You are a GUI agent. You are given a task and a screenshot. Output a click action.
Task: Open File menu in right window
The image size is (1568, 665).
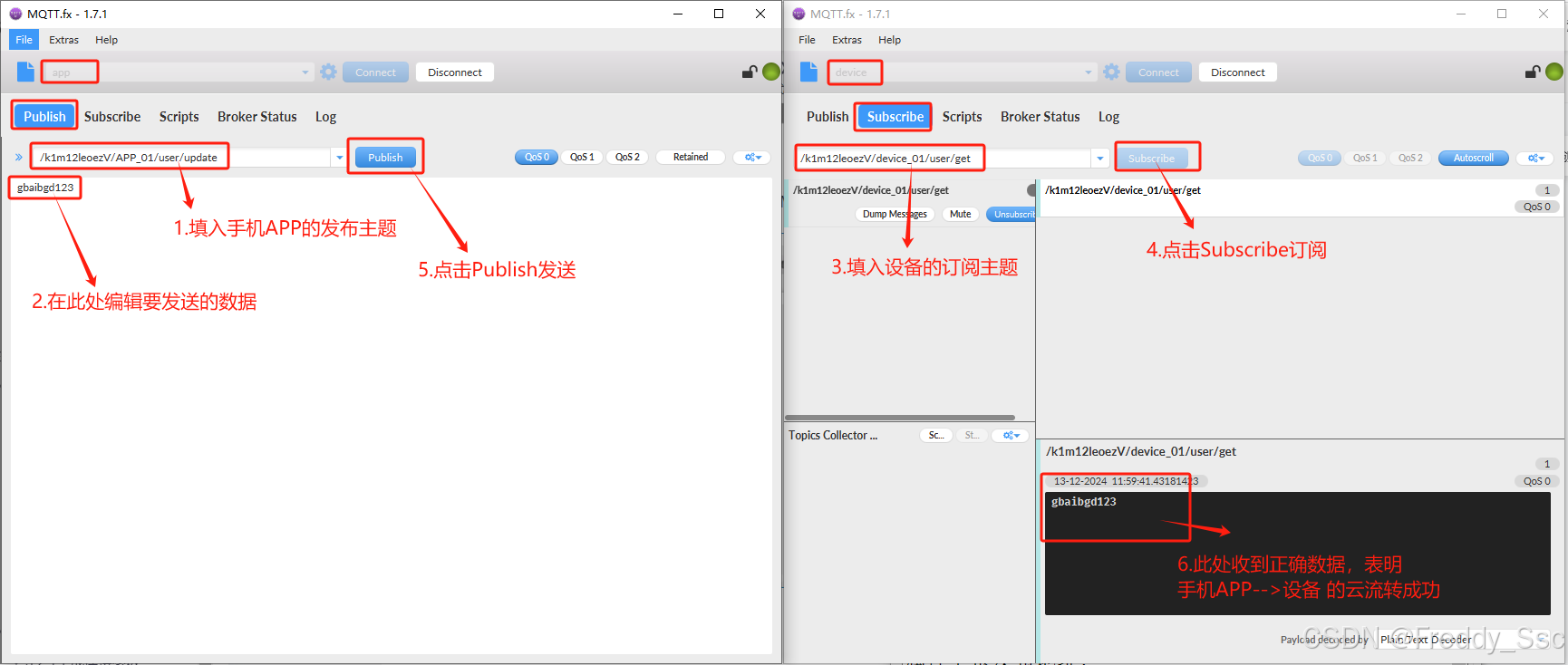tap(807, 40)
